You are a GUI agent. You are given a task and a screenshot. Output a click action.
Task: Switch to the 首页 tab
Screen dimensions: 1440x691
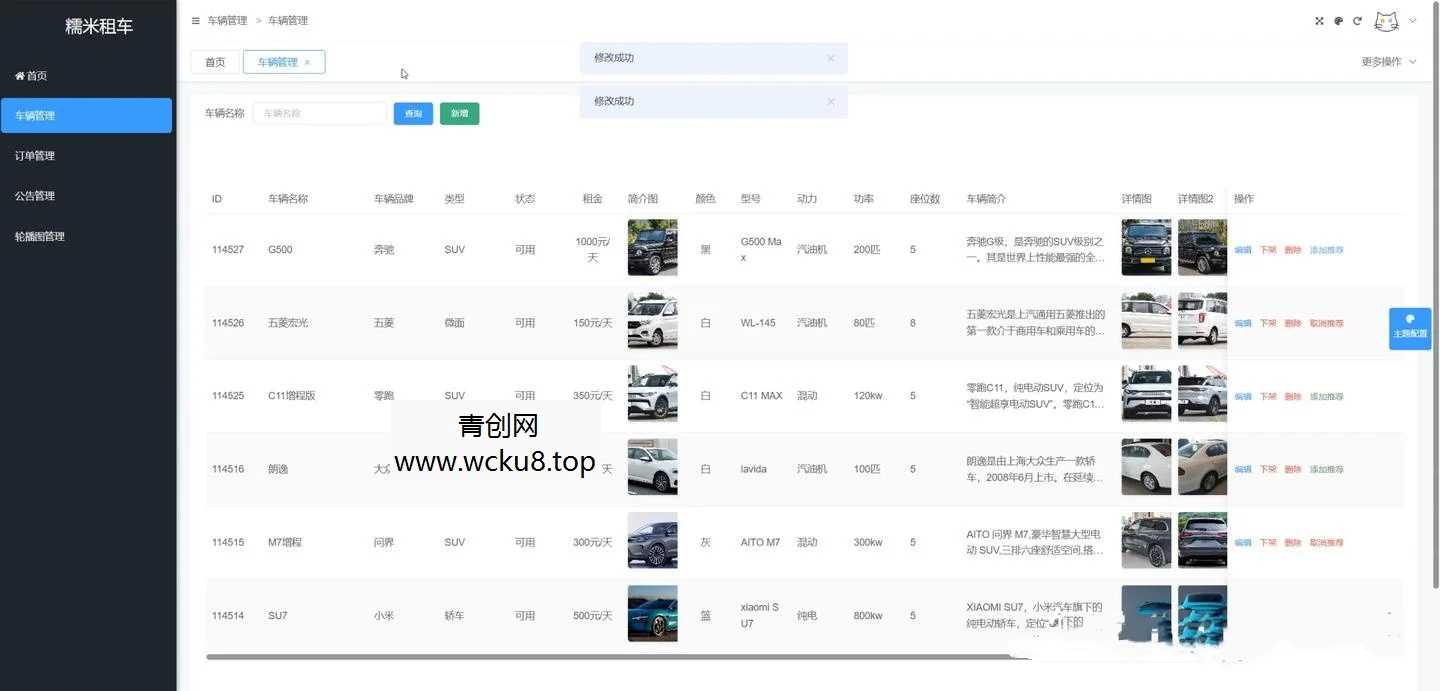point(214,61)
